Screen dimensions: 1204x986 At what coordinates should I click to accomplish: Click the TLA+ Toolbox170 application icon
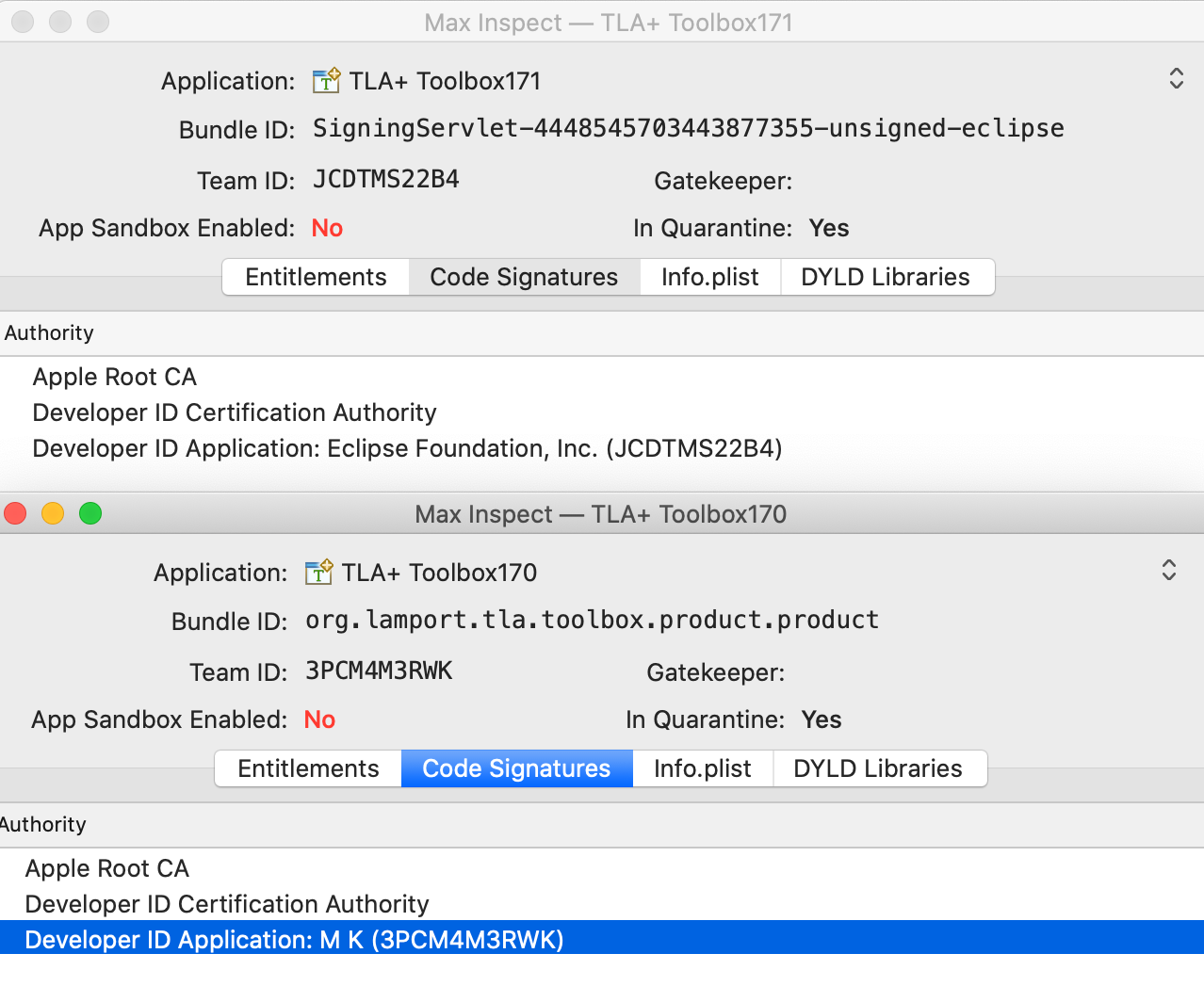(x=319, y=572)
